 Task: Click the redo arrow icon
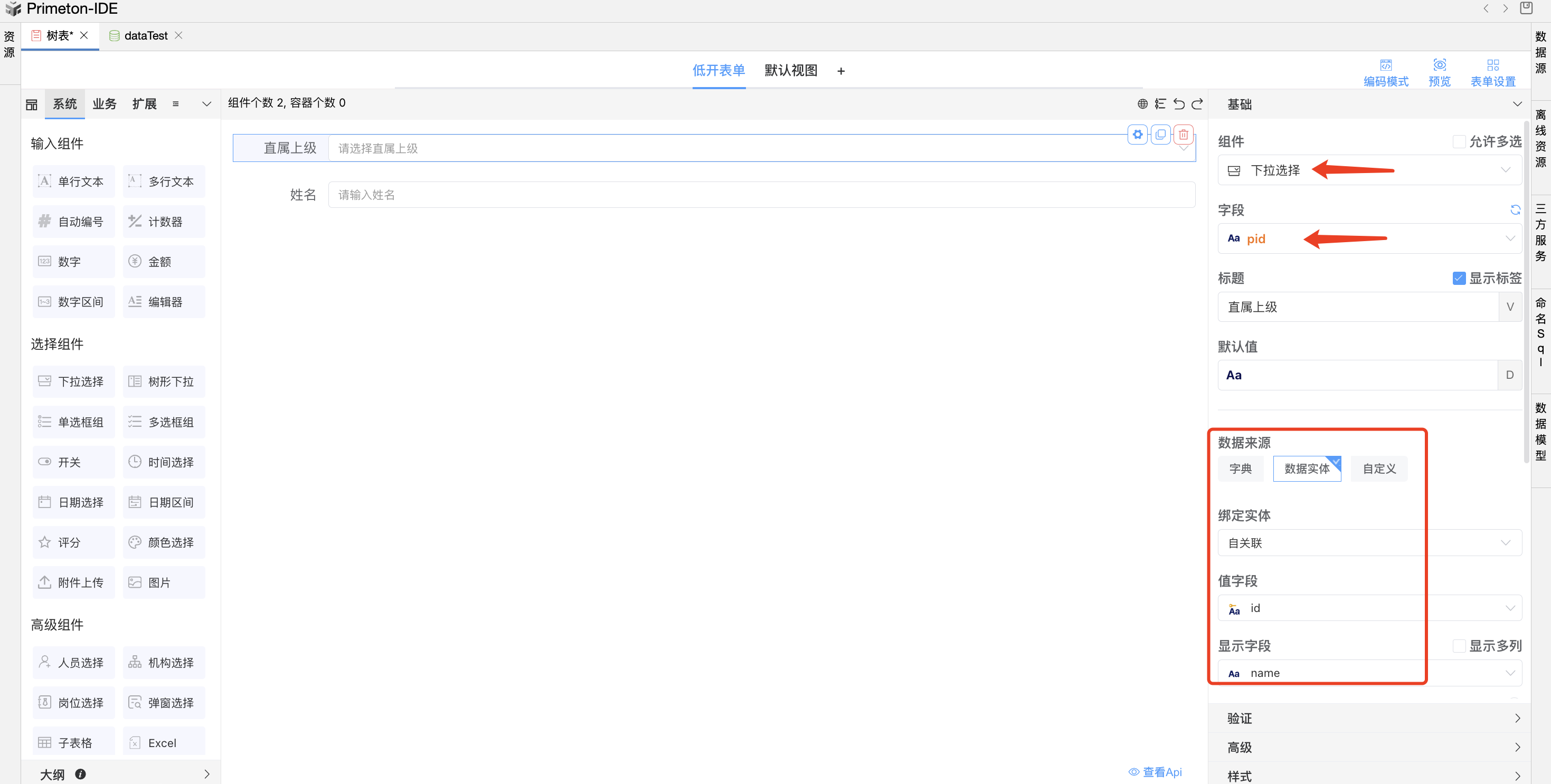click(x=1197, y=103)
